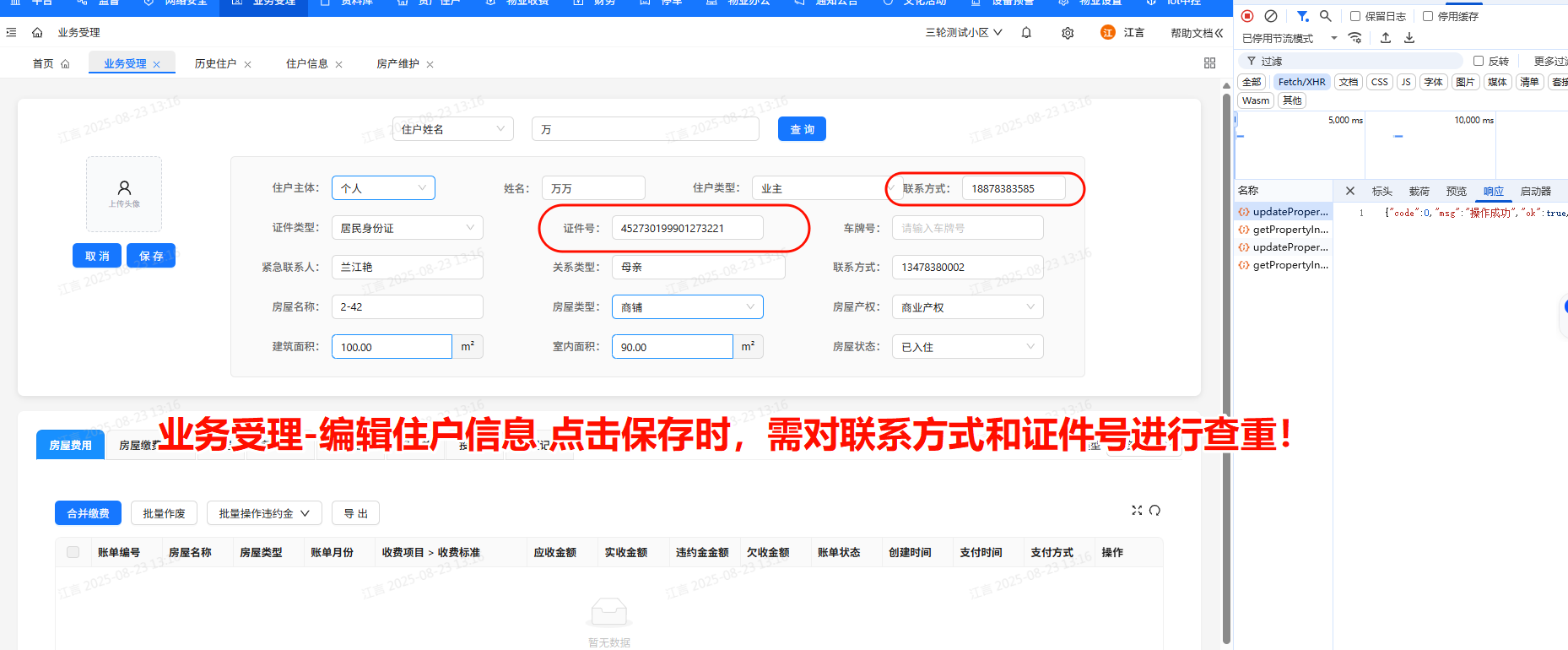This screenshot has width=1568, height=650.
Task: Click the import HAR upload arrow icon
Action: coord(1386,38)
